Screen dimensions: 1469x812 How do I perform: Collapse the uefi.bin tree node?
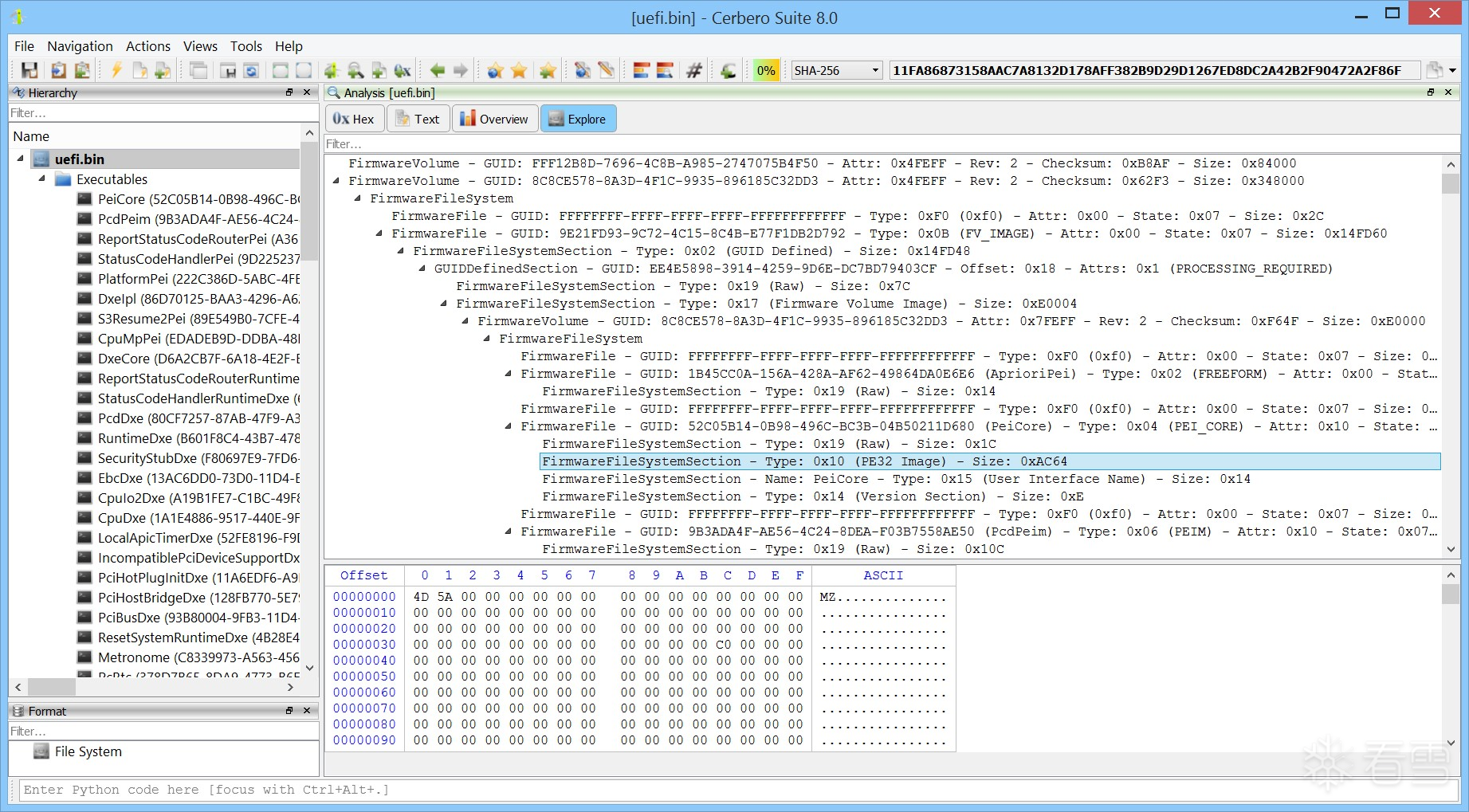pos(20,159)
